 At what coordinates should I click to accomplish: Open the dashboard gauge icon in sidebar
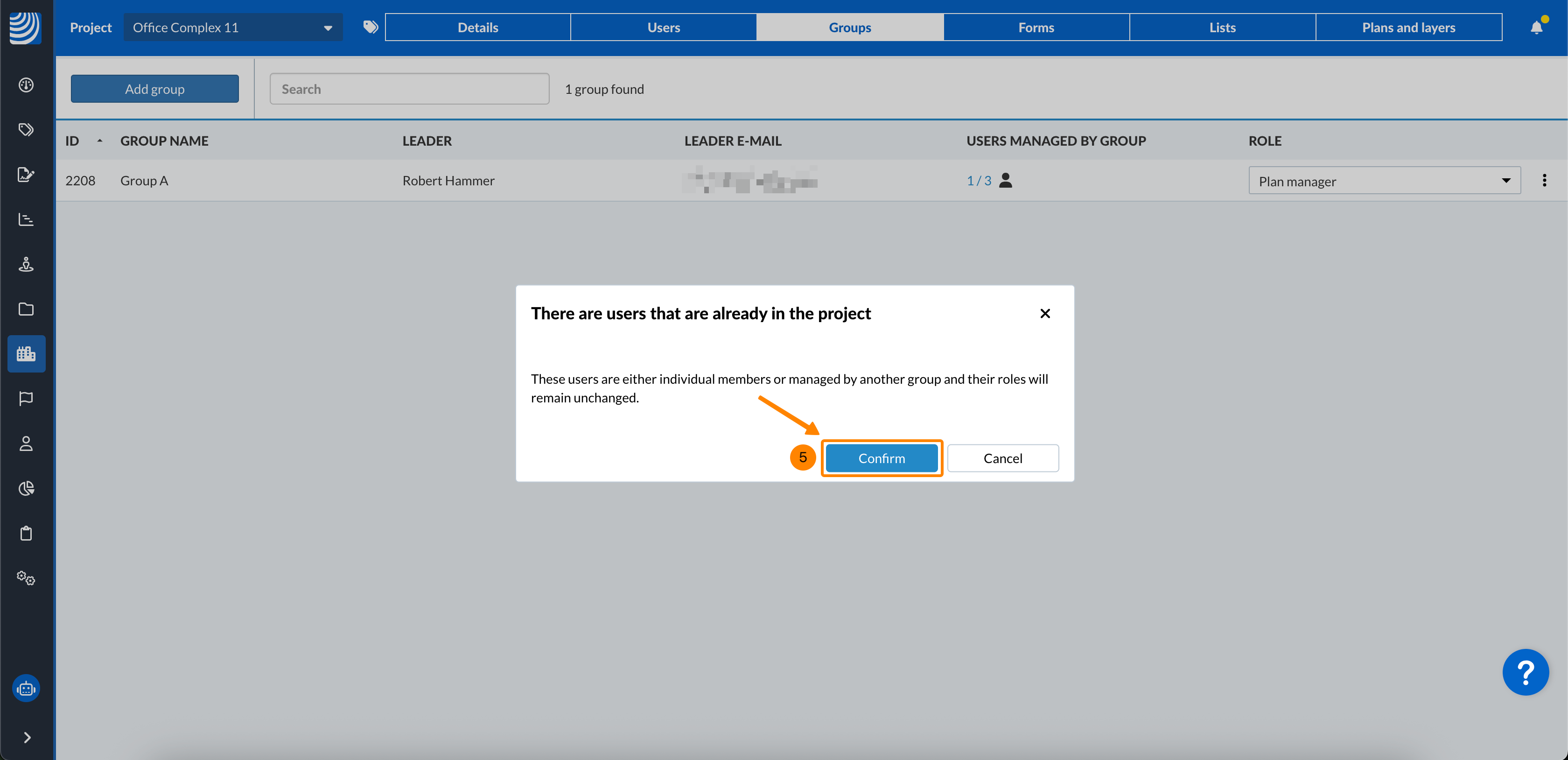pos(26,84)
